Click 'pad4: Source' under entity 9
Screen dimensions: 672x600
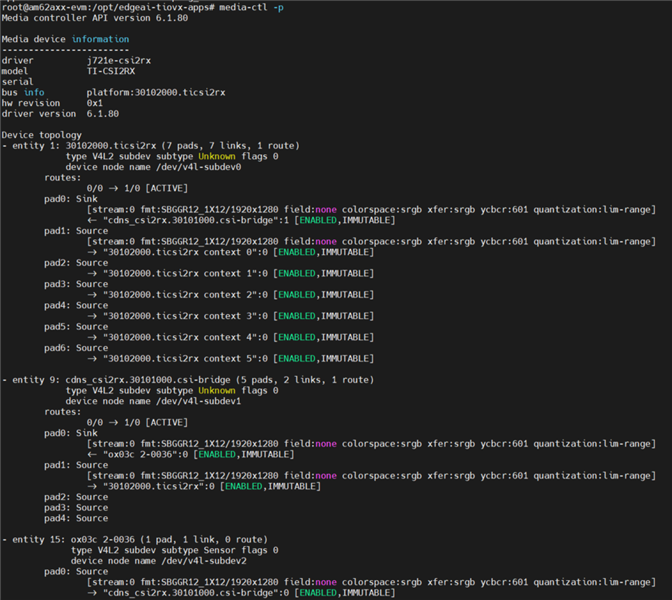point(76,519)
